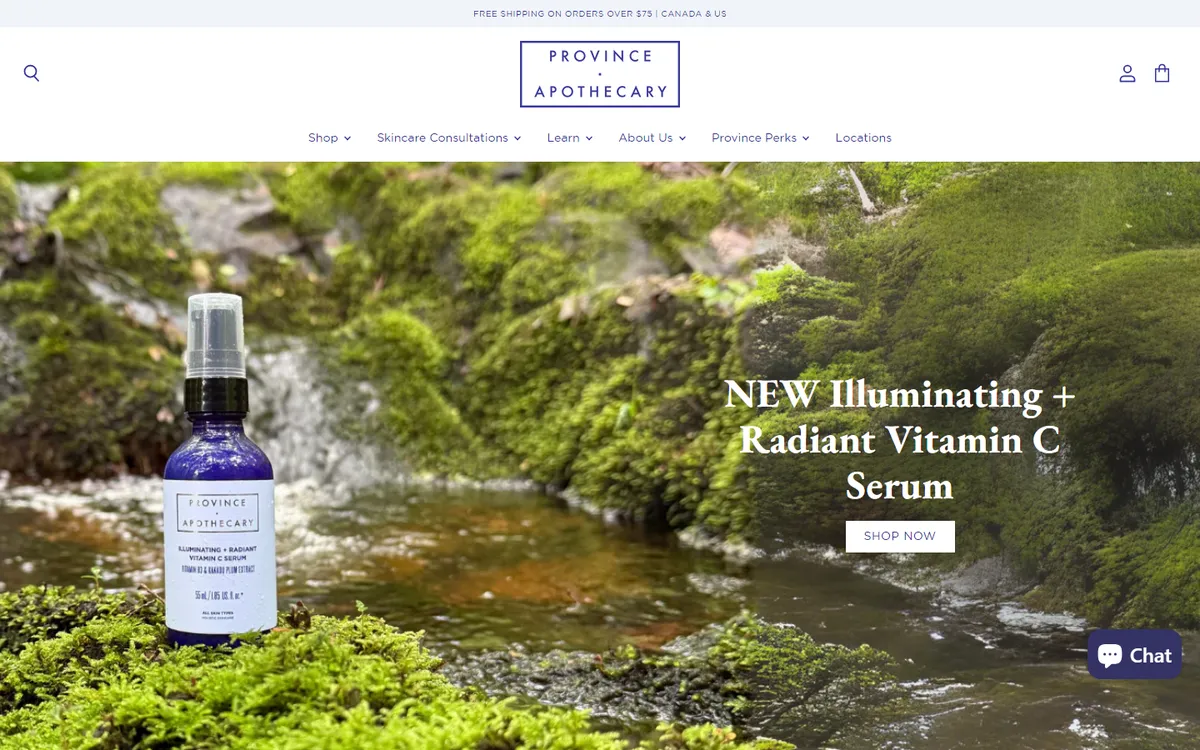Open the search magnifier icon
Image resolution: width=1200 pixels, height=750 pixels.
[x=32, y=73]
